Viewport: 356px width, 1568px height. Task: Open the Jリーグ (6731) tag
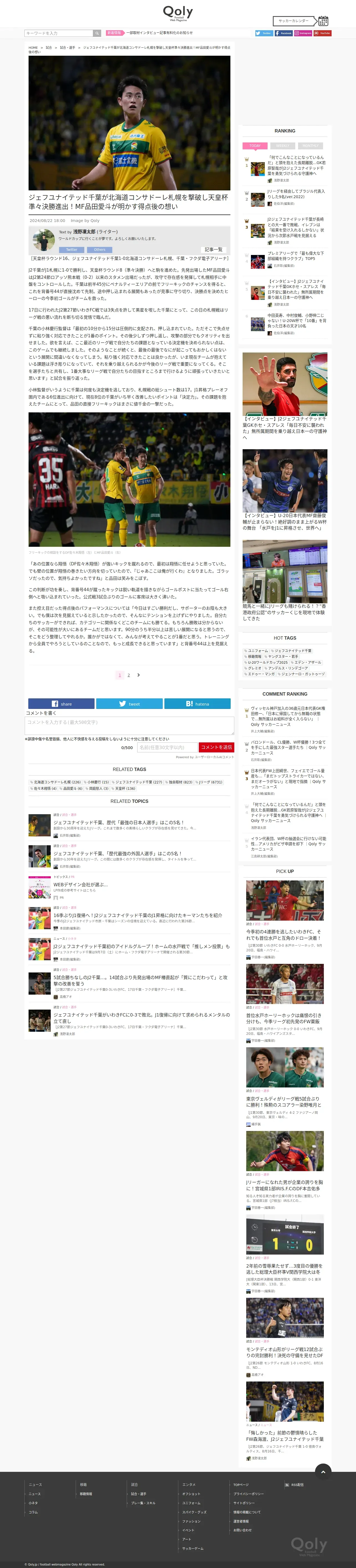pyautogui.click(x=209, y=782)
